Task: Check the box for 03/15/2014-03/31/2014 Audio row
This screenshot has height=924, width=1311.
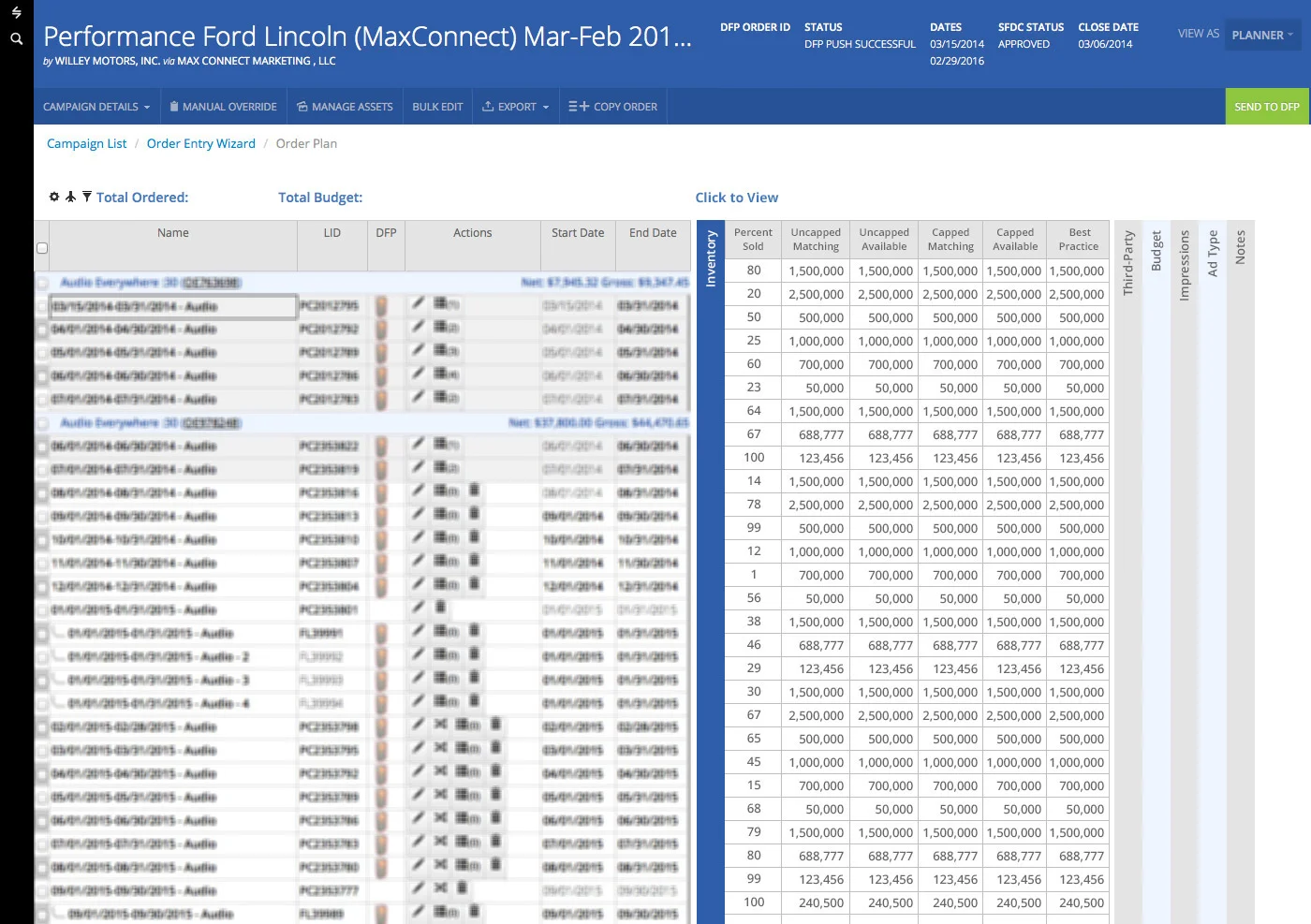Action: (42, 306)
